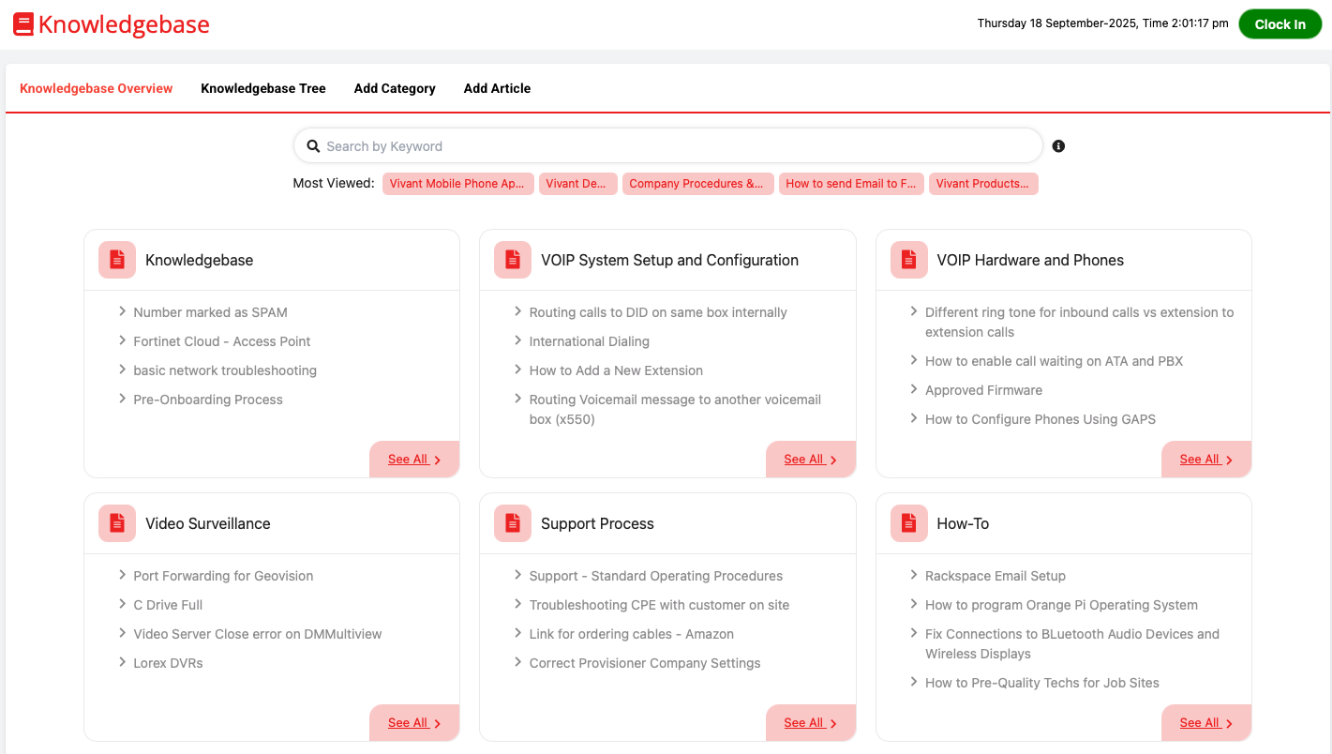Image resolution: width=1332 pixels, height=754 pixels.
Task: Open the Add Category tab
Action: point(394,88)
